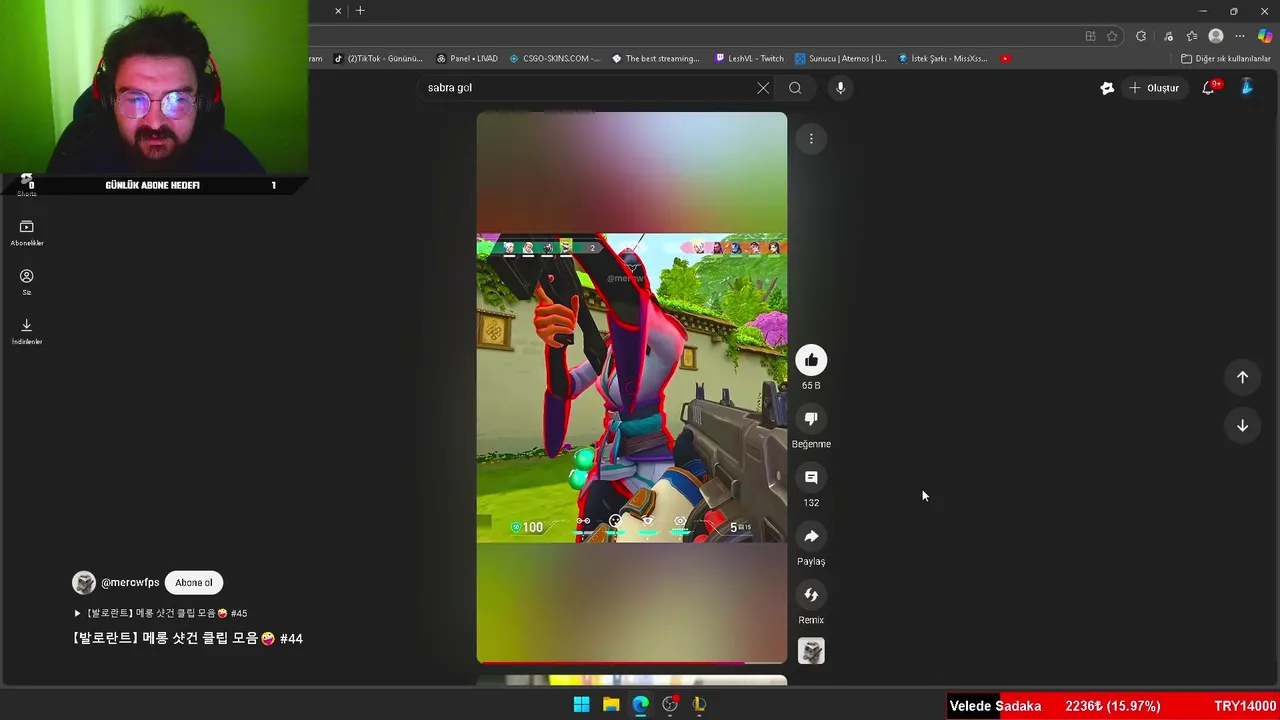The height and width of the screenshot is (720, 1280).
Task: Open the Edge settings ellipsis menu
Action: 1240,36
